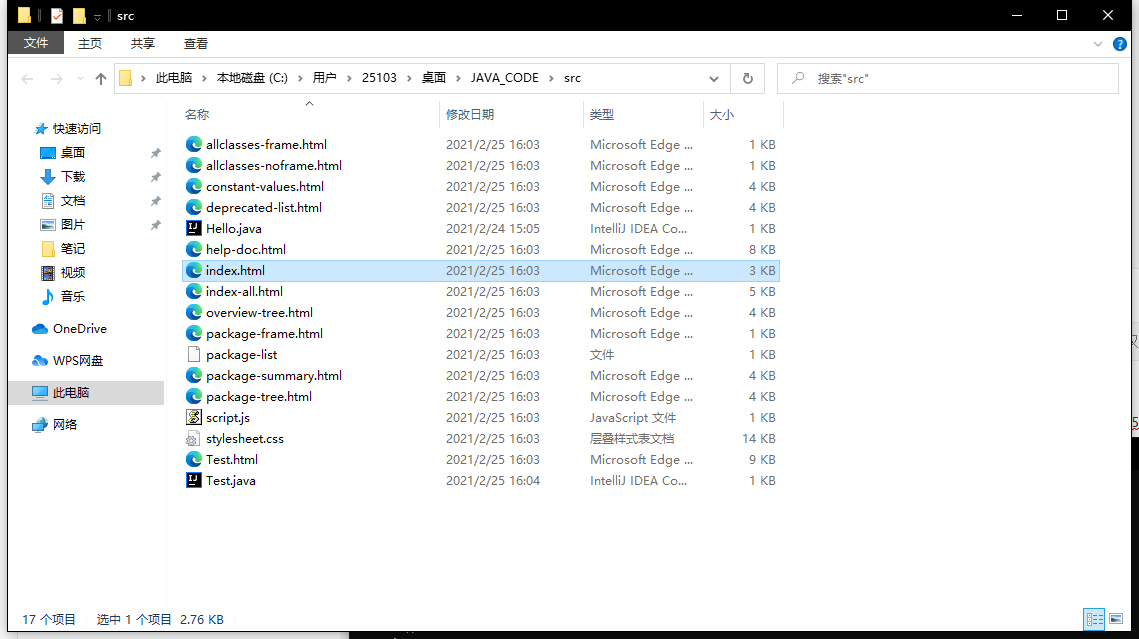Click the Back navigation arrow

pos(28,78)
